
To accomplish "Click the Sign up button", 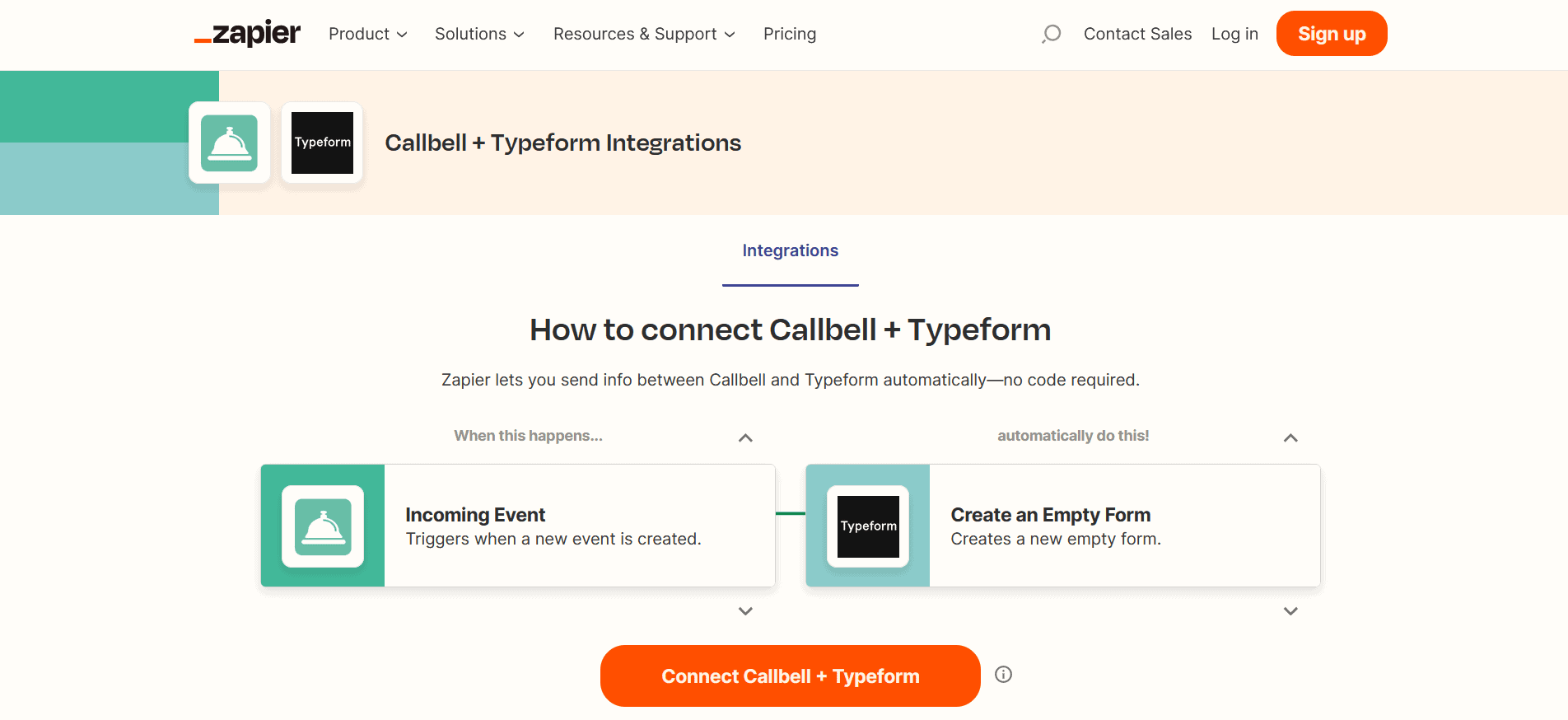I will [1332, 34].
